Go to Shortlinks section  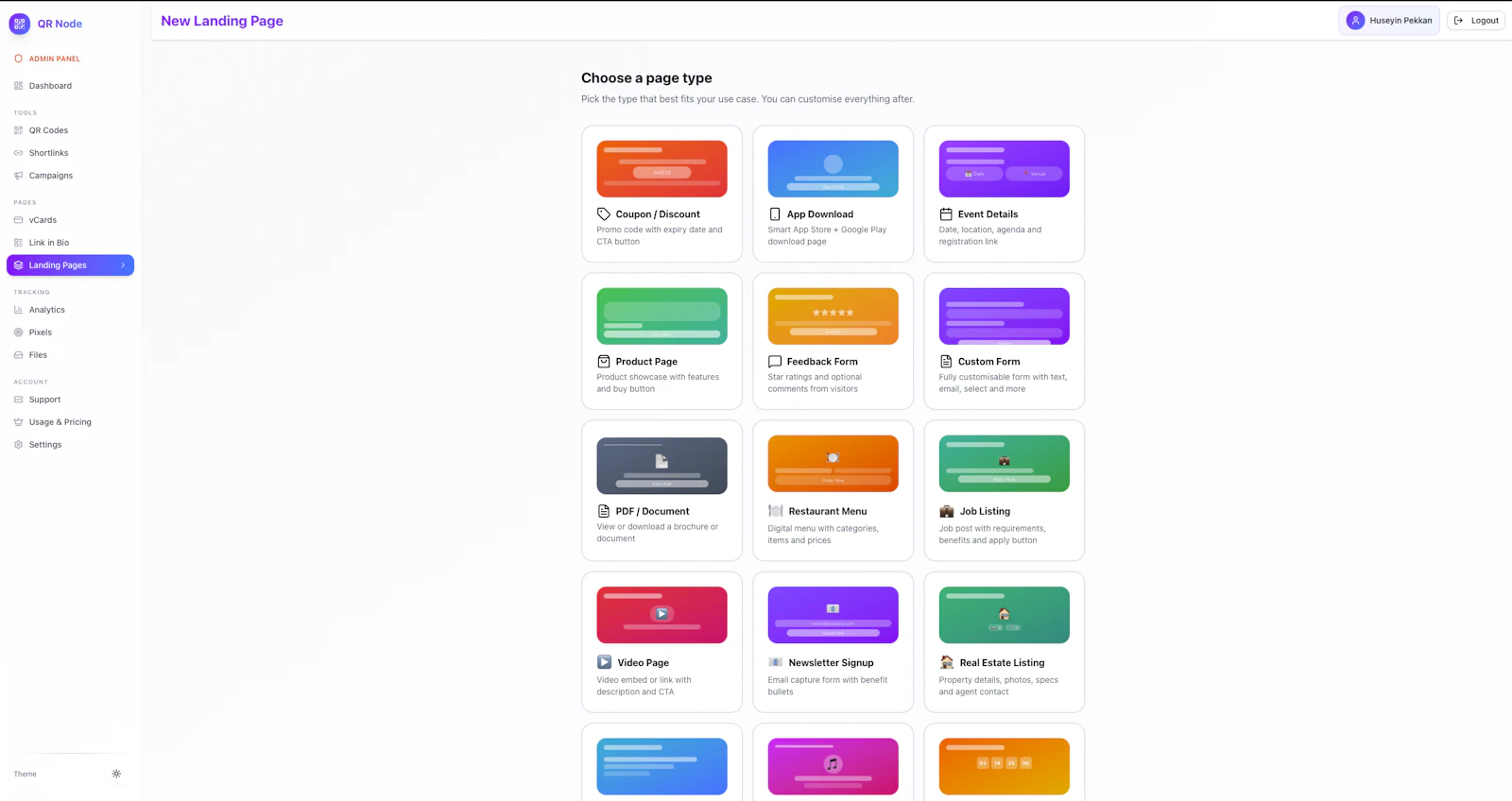71,153
